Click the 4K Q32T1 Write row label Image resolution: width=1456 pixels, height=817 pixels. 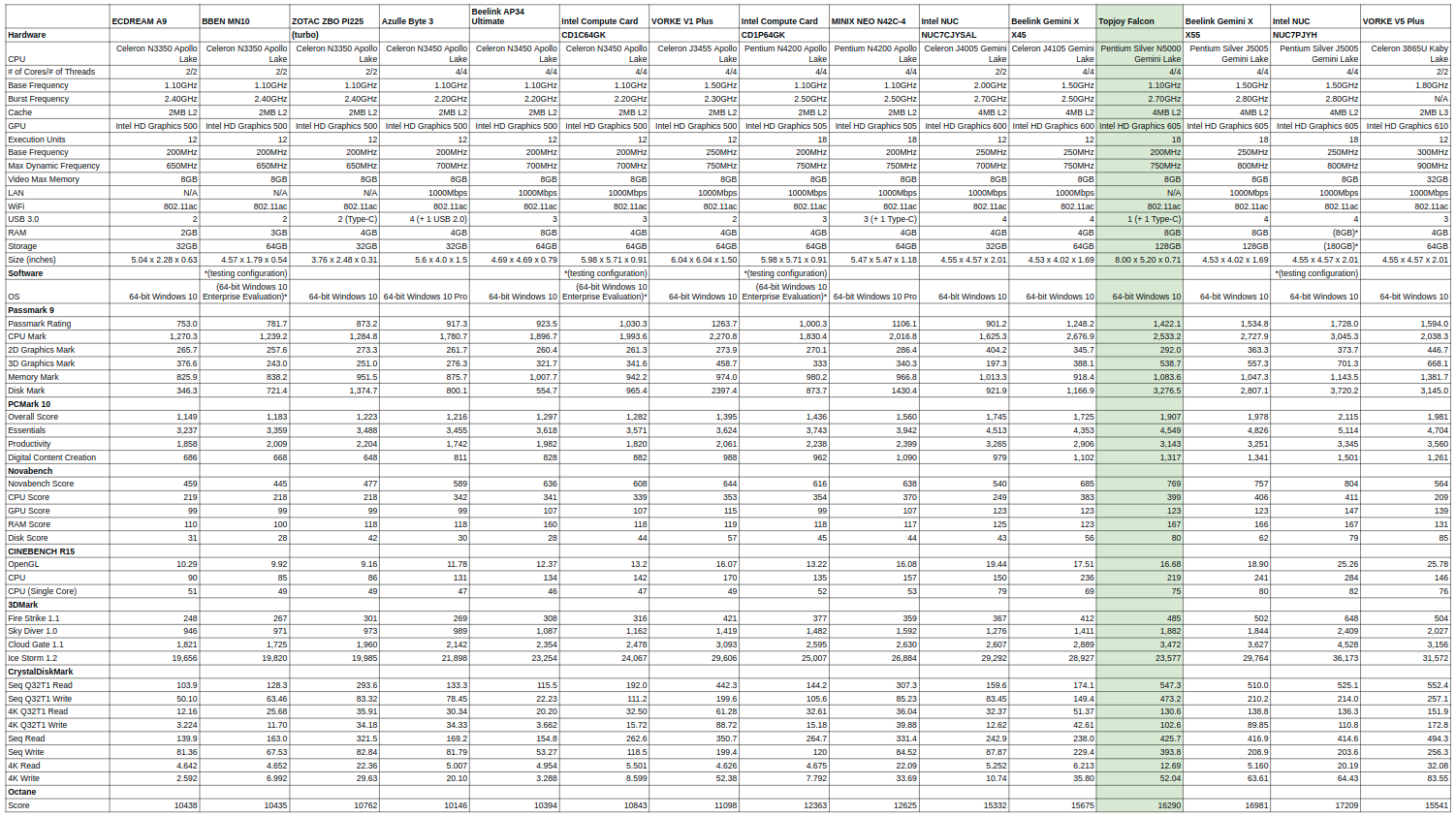[x=38, y=725]
